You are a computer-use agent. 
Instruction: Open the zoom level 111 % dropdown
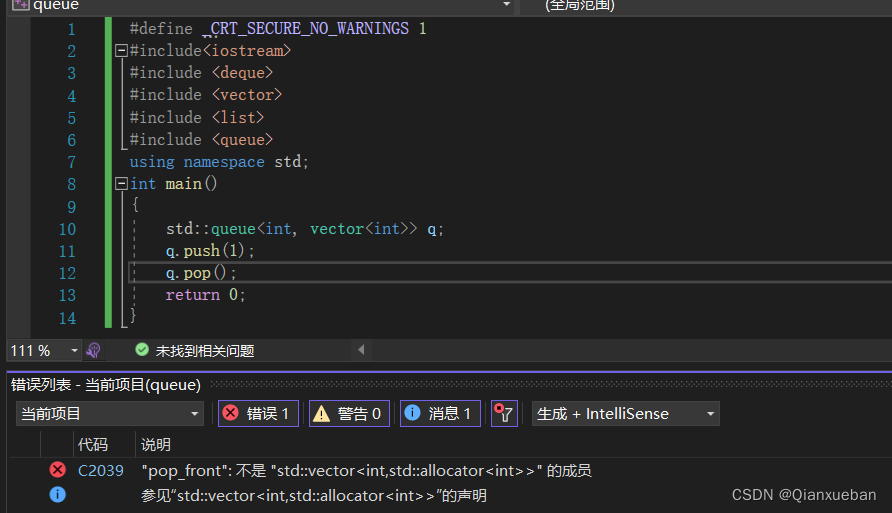pyautogui.click(x=74, y=350)
